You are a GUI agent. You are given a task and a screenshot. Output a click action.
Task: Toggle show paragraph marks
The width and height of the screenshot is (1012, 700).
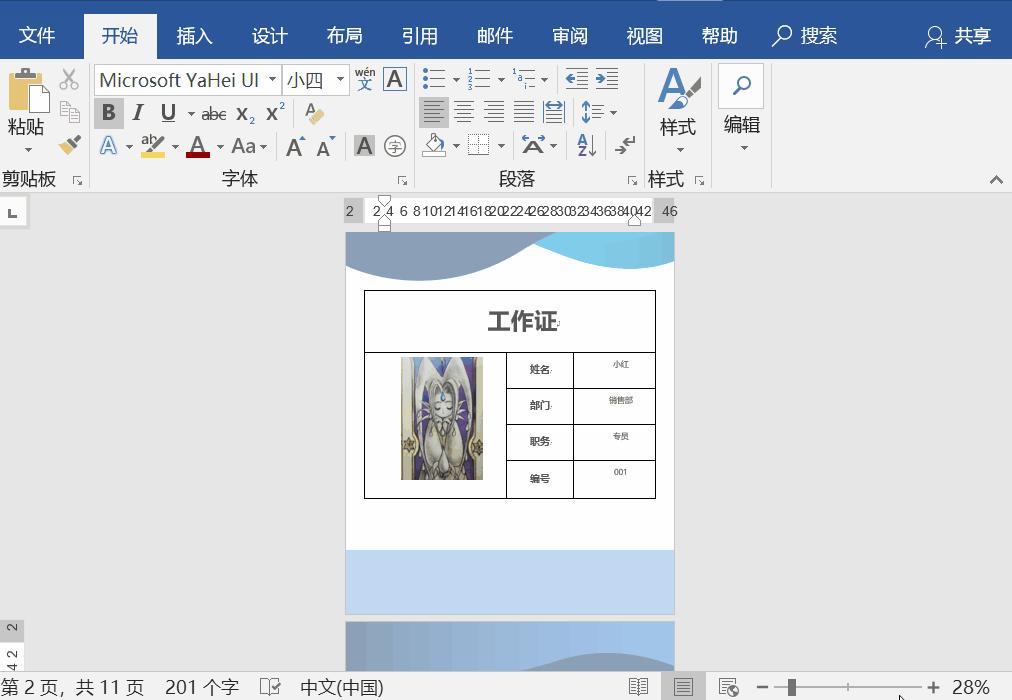625,145
